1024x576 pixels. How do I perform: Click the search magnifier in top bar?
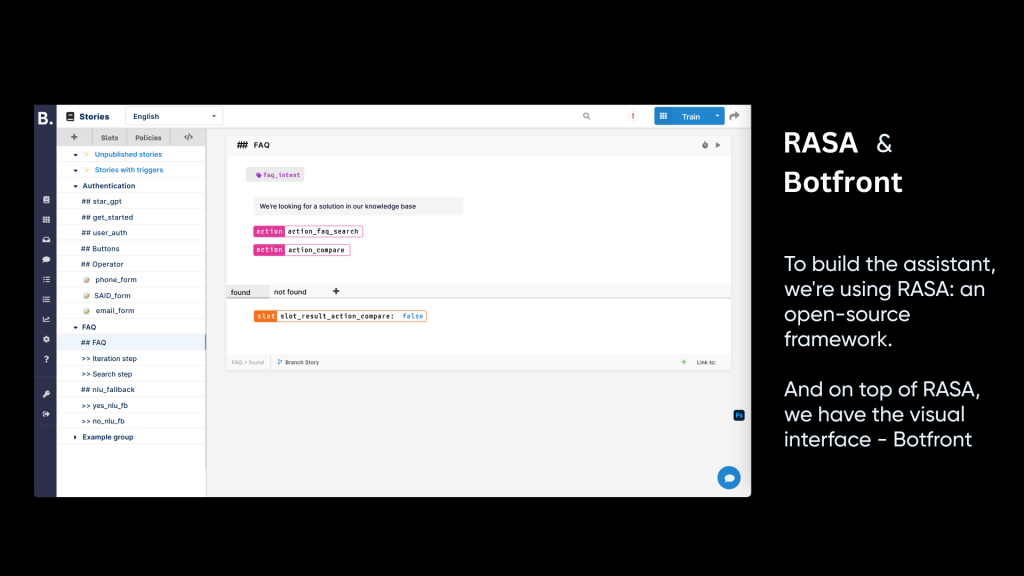586,116
